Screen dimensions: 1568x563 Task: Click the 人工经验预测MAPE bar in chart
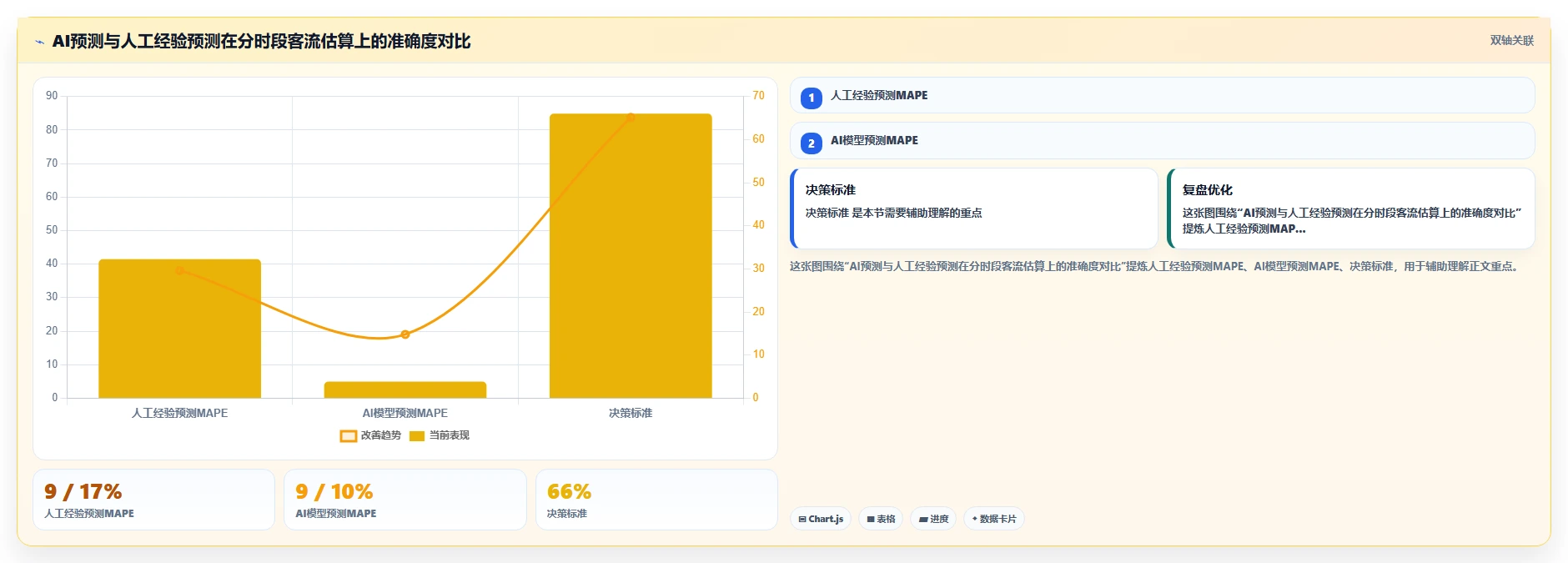coord(179,329)
